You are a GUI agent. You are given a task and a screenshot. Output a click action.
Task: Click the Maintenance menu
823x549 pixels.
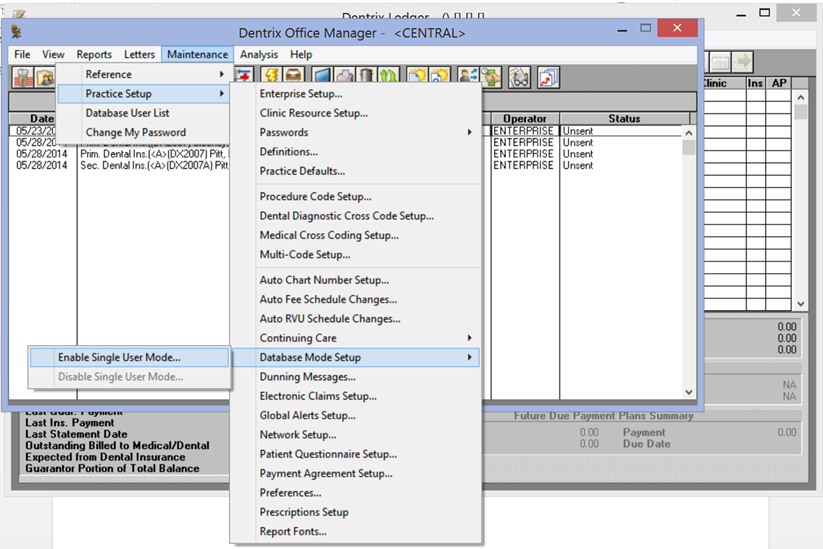click(197, 55)
